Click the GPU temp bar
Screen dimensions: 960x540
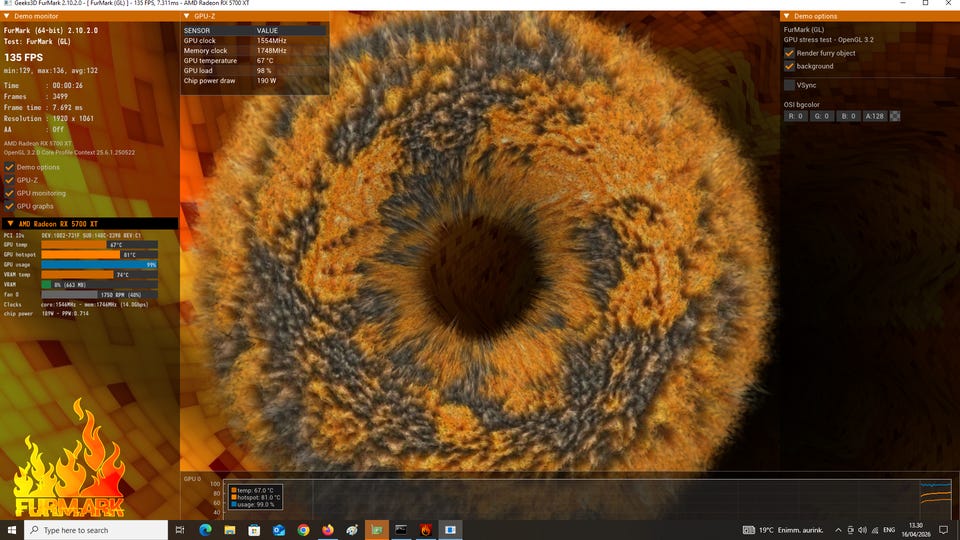(x=99, y=244)
